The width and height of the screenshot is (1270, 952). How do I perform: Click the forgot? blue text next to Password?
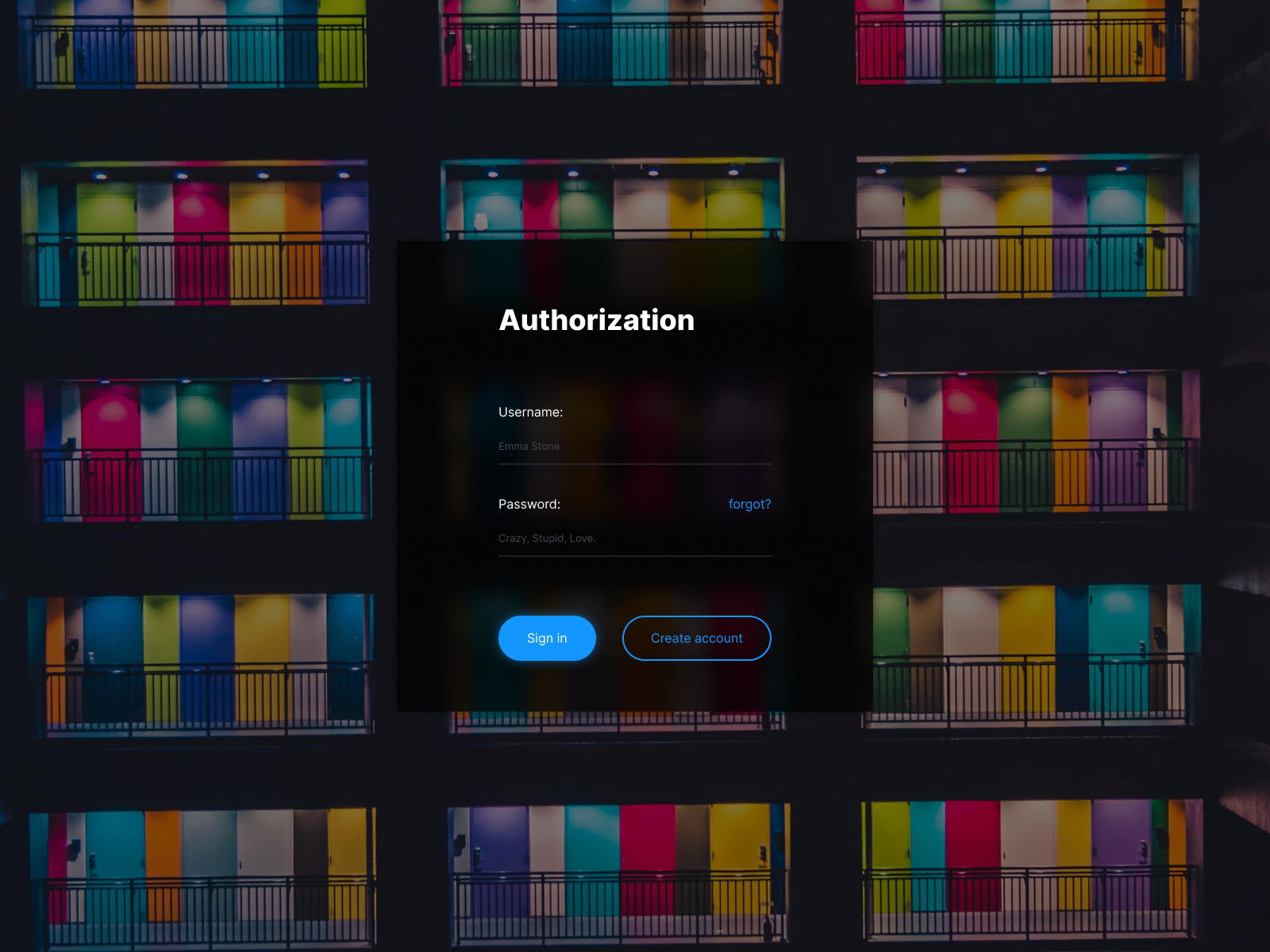pos(749,504)
